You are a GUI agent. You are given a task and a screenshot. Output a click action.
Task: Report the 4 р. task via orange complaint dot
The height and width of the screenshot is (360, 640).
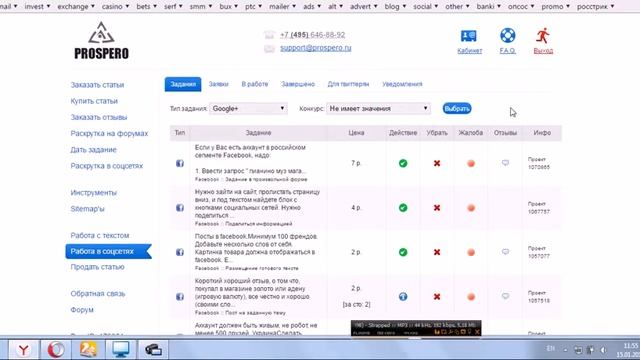click(471, 208)
